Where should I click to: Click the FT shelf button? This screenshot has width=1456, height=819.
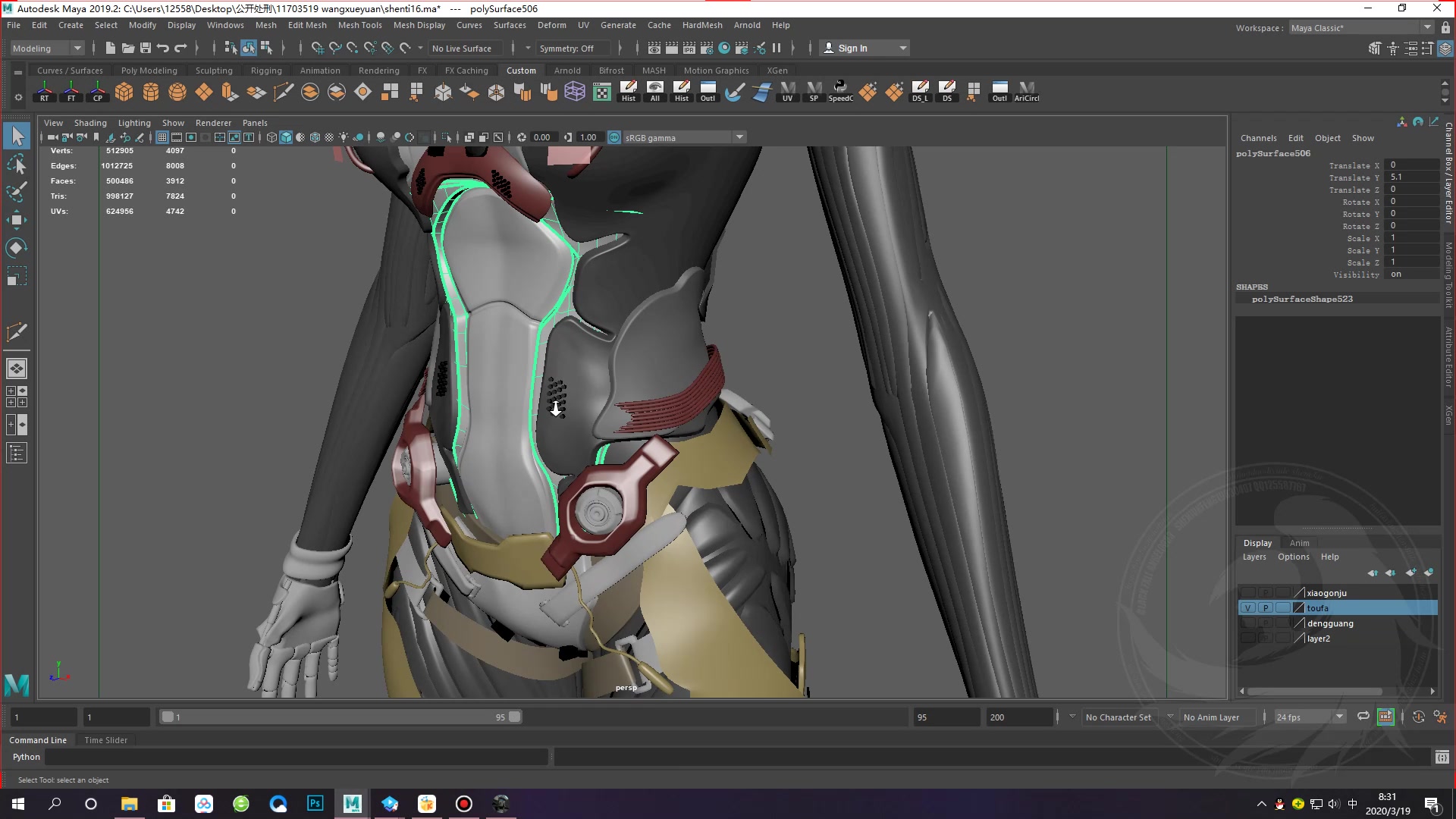71,92
